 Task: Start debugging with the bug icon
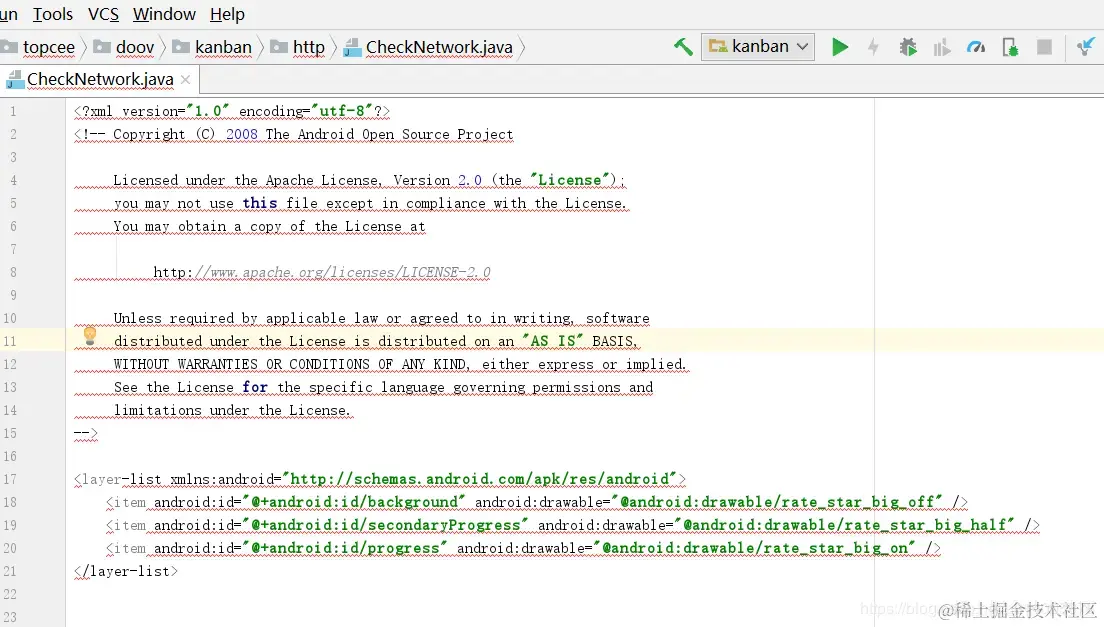908,47
